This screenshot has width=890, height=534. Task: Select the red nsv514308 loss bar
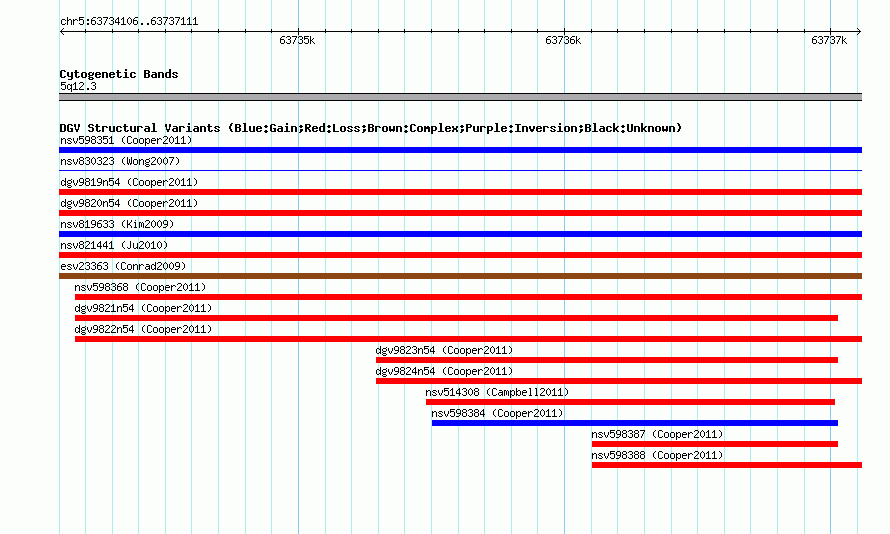(x=631, y=402)
